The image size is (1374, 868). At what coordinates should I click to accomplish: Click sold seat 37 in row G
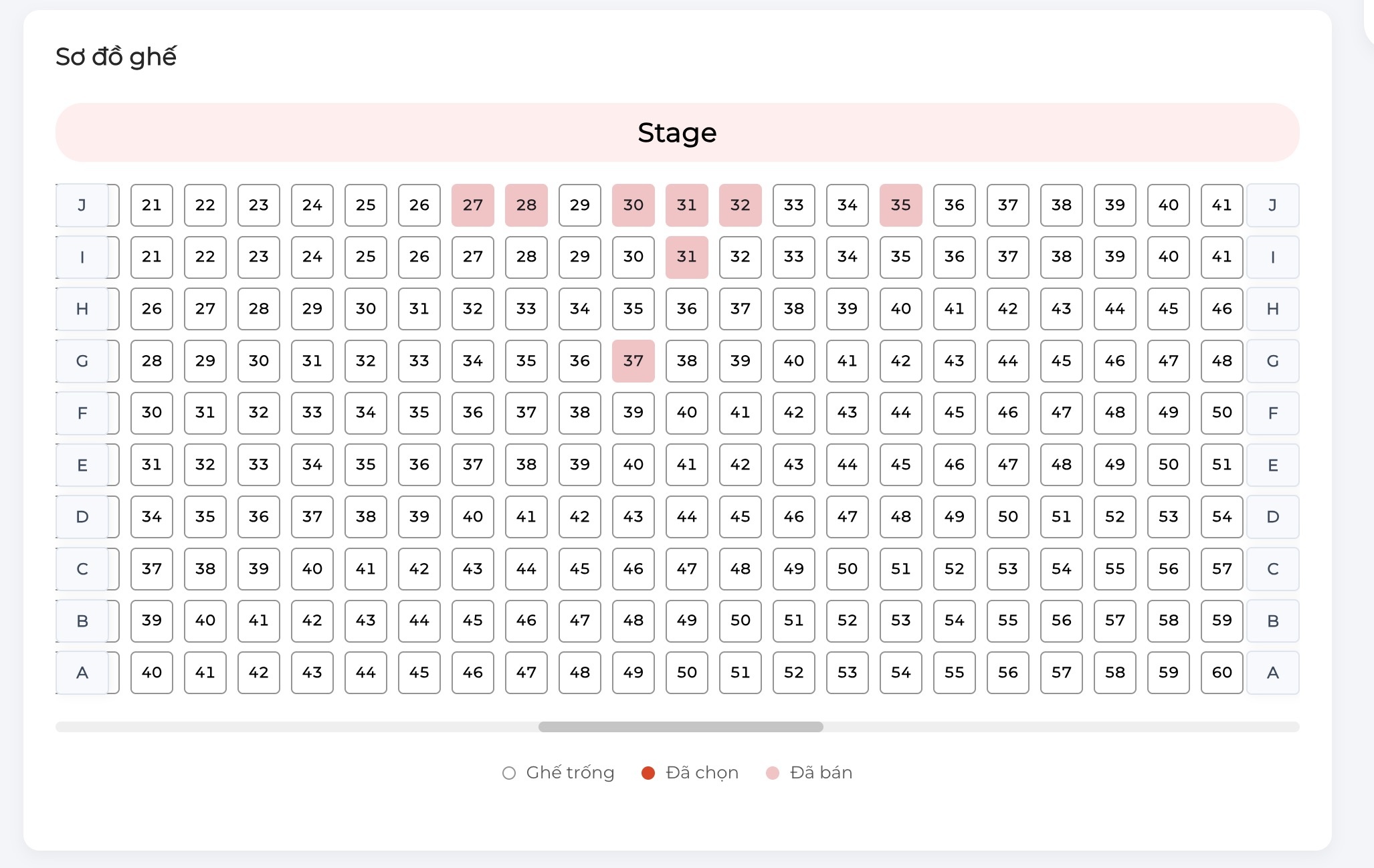633,361
